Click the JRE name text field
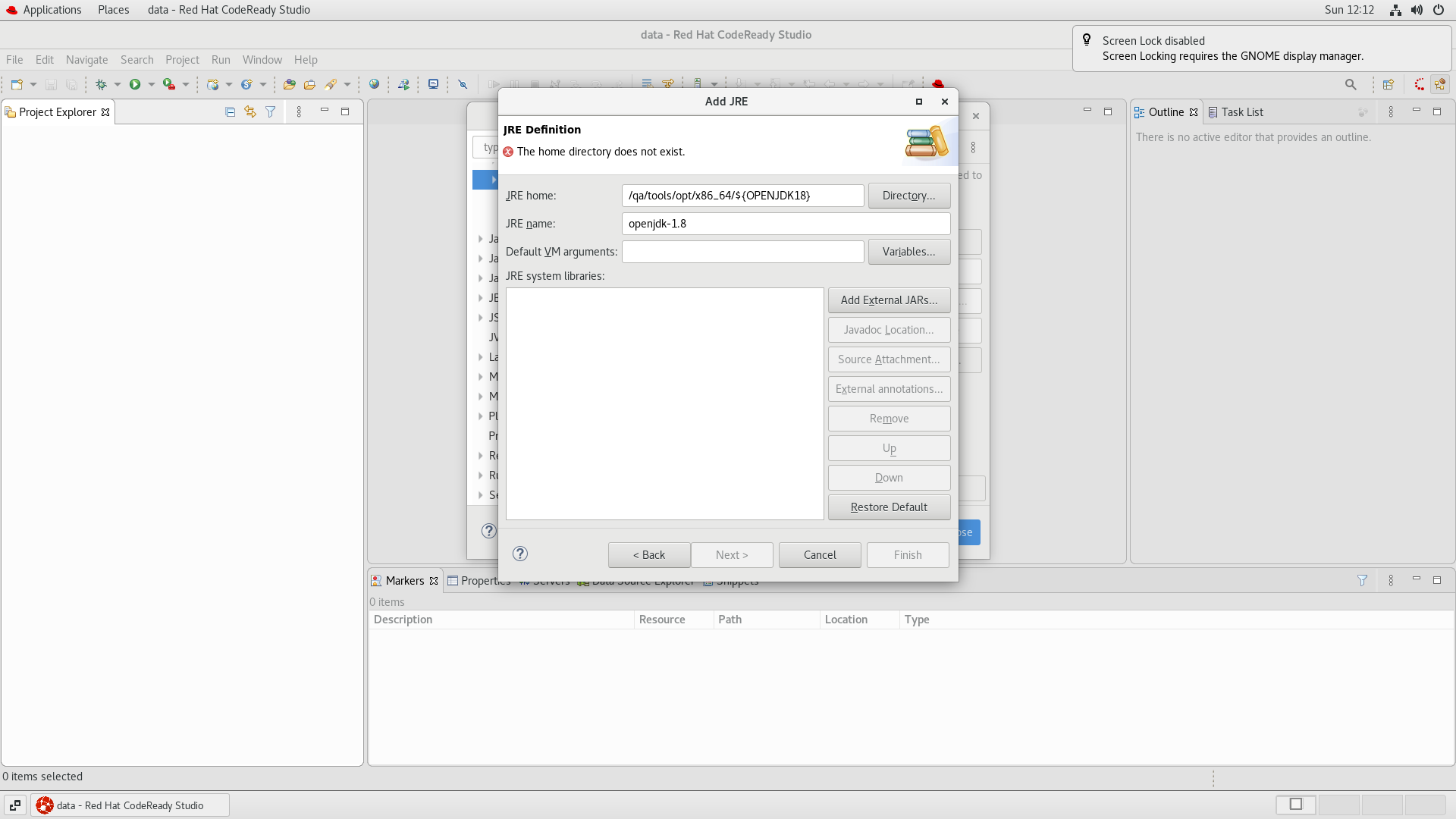Image resolution: width=1456 pixels, height=819 pixels. coord(786,224)
